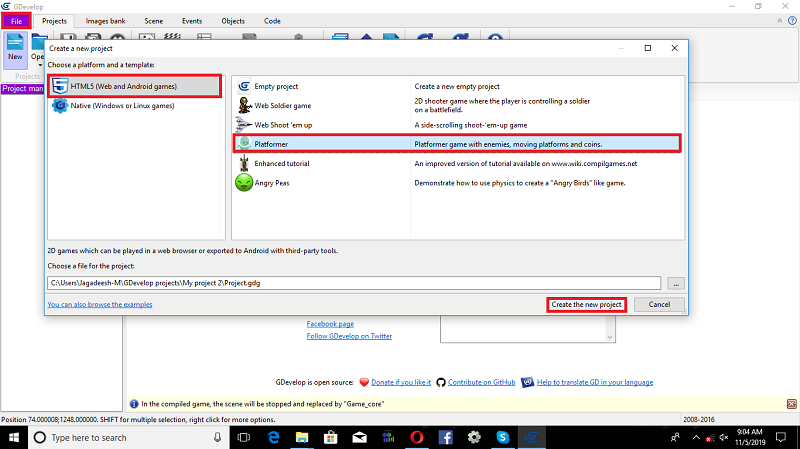Click the Enhanced tutorial tower icon
Viewport: 800px width, 449px height.
pos(244,163)
